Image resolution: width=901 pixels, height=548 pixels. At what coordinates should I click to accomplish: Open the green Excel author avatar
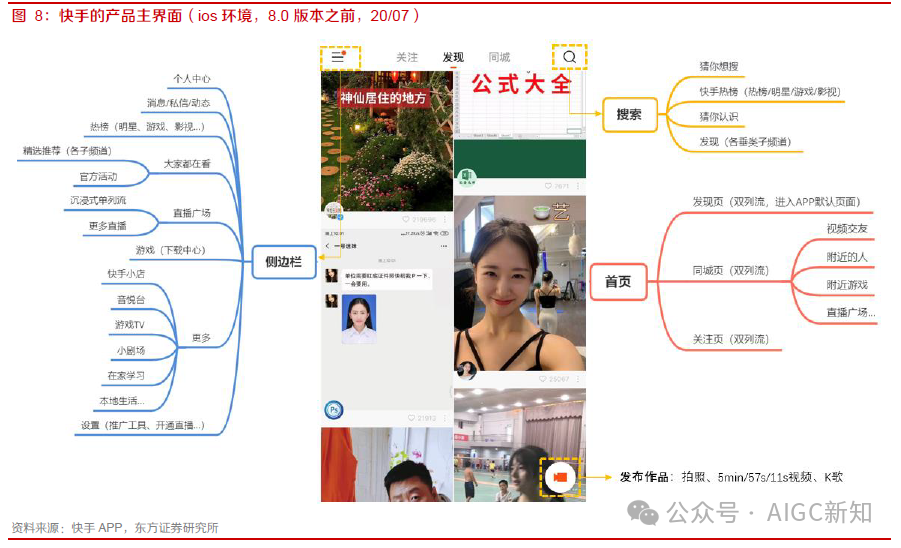467,177
